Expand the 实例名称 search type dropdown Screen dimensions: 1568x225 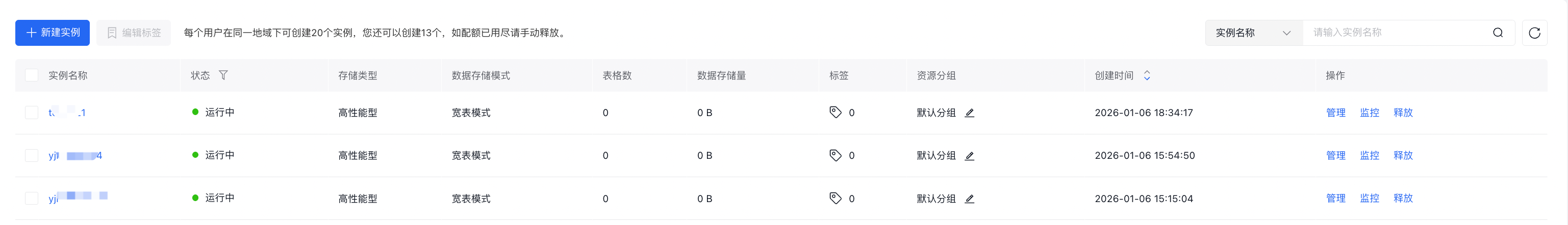(1253, 33)
